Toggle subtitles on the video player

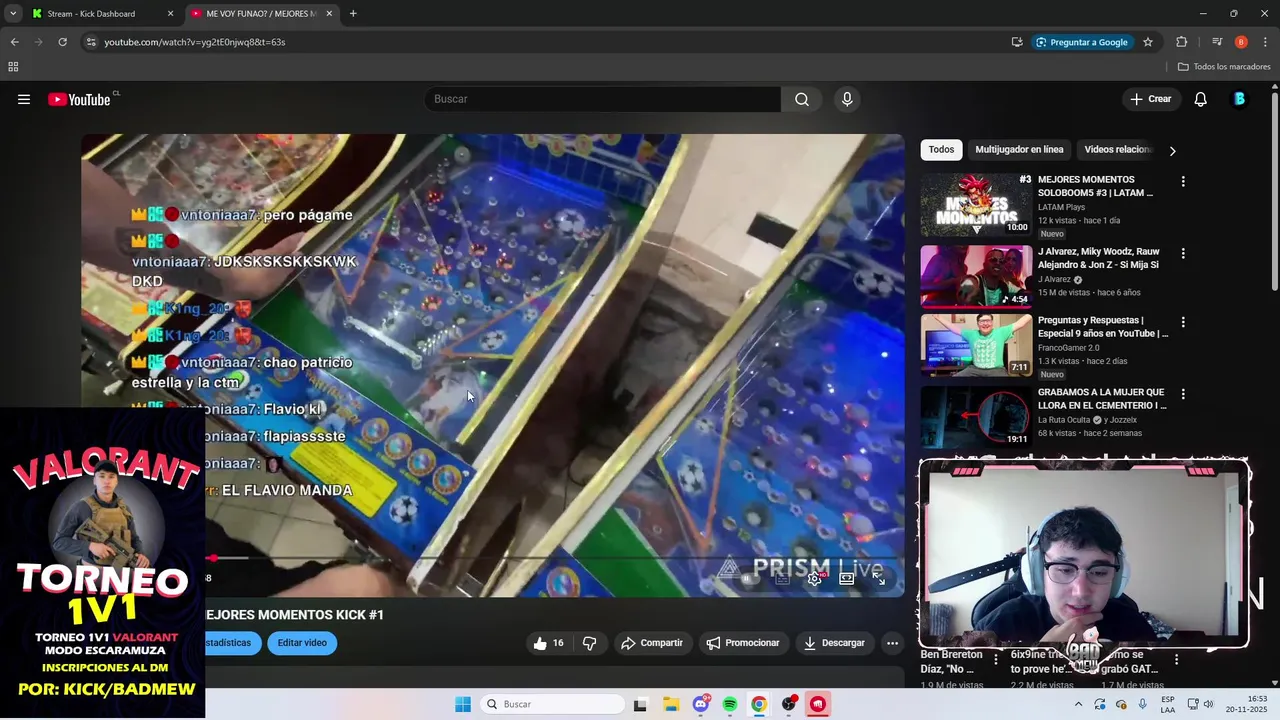click(x=783, y=578)
